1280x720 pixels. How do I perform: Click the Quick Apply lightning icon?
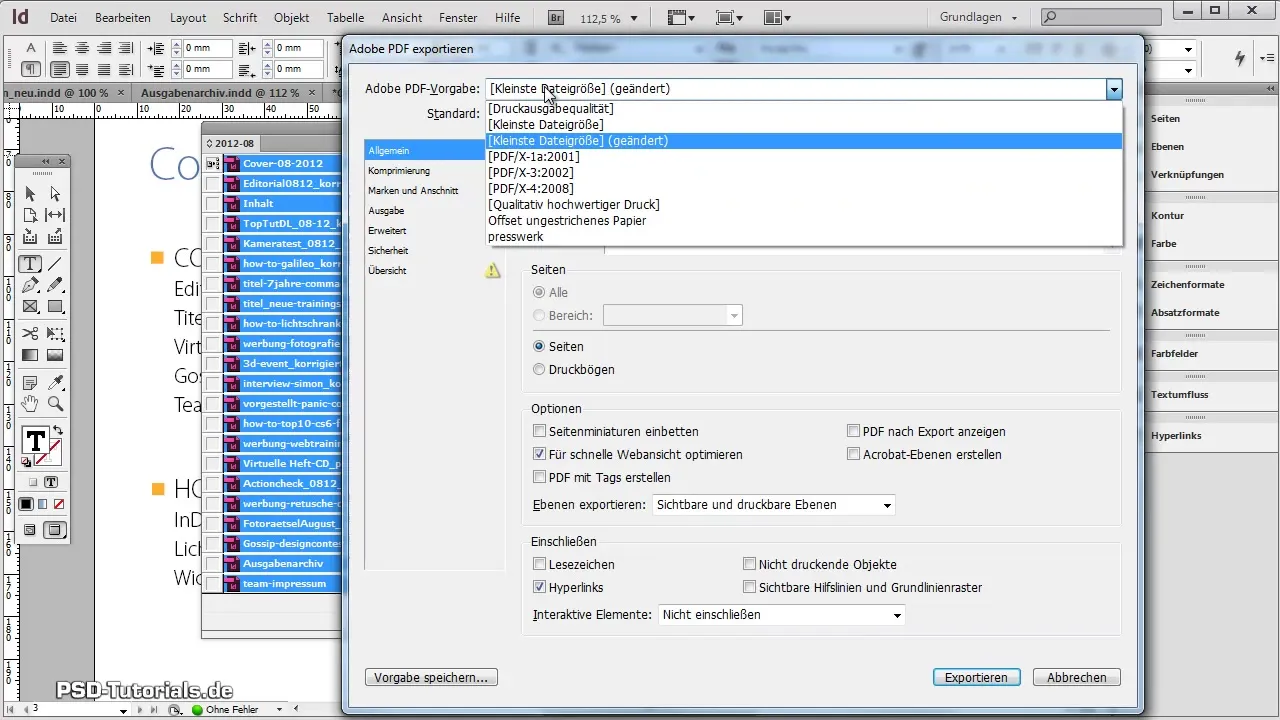click(x=1241, y=58)
